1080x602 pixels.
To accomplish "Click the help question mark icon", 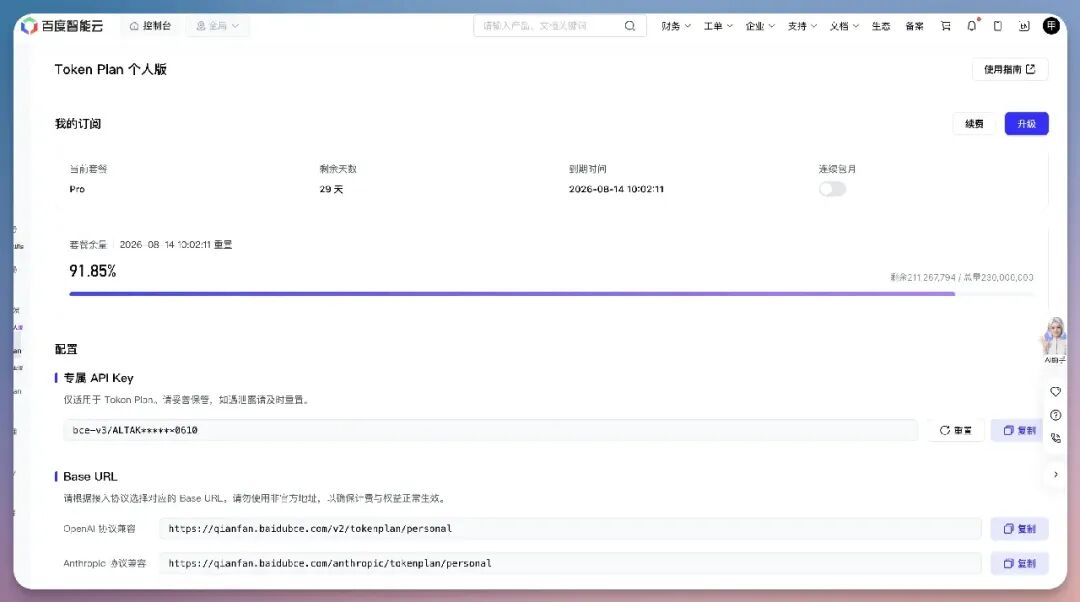I will coord(1055,415).
